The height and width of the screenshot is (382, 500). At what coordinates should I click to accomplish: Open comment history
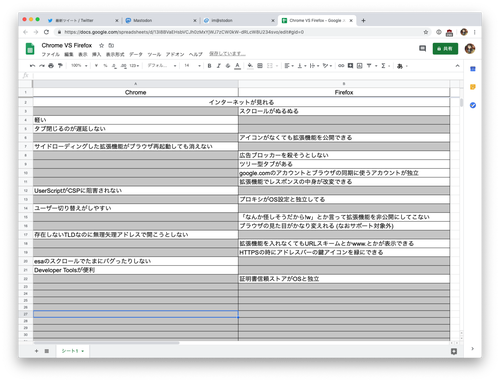click(x=422, y=49)
